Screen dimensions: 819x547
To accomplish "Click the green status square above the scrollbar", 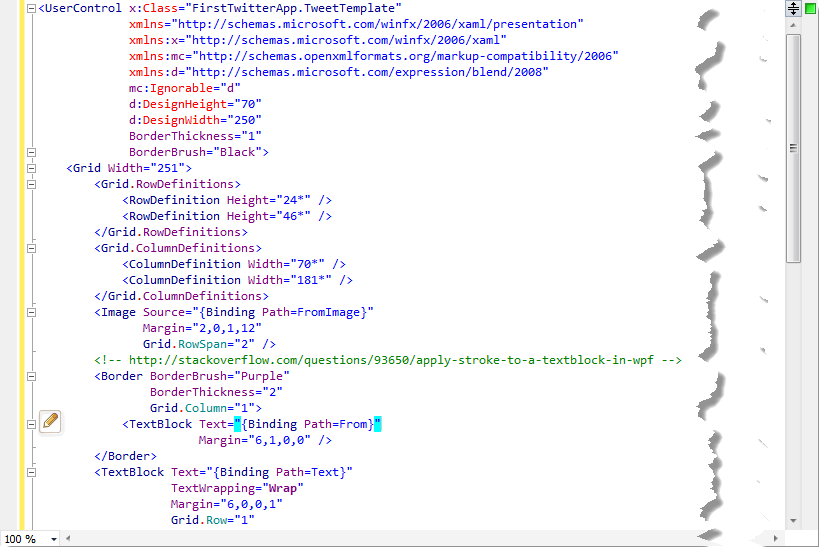I will pos(810,8).
